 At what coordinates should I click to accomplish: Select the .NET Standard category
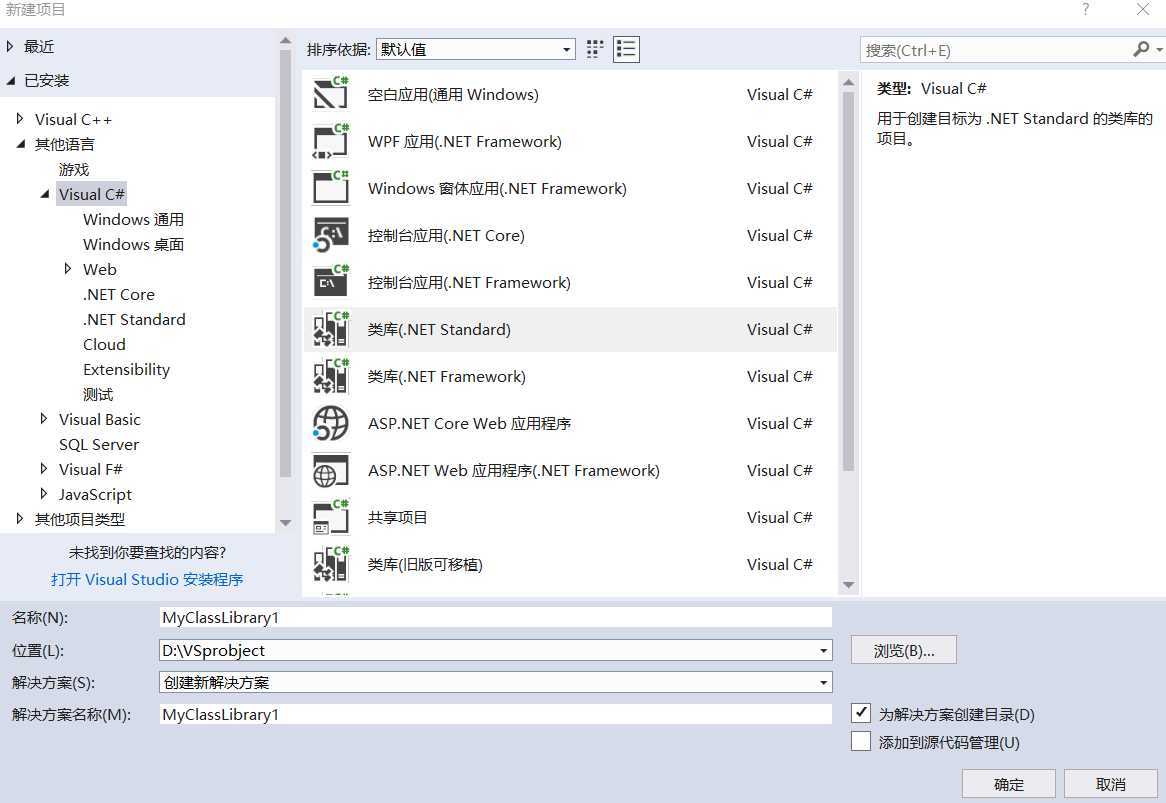(x=135, y=320)
